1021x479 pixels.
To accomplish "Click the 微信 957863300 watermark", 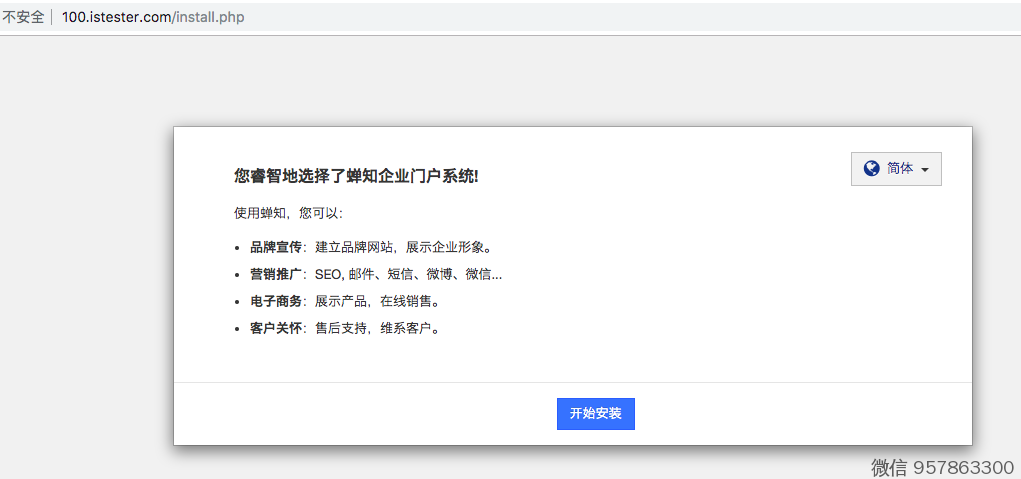I will click(942, 467).
